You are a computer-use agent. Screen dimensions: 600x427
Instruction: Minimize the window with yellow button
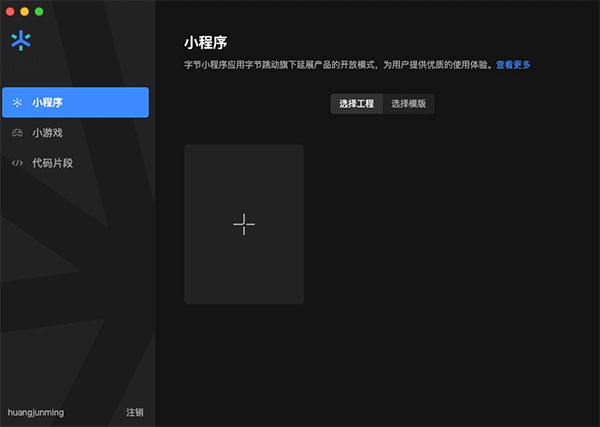coord(25,11)
